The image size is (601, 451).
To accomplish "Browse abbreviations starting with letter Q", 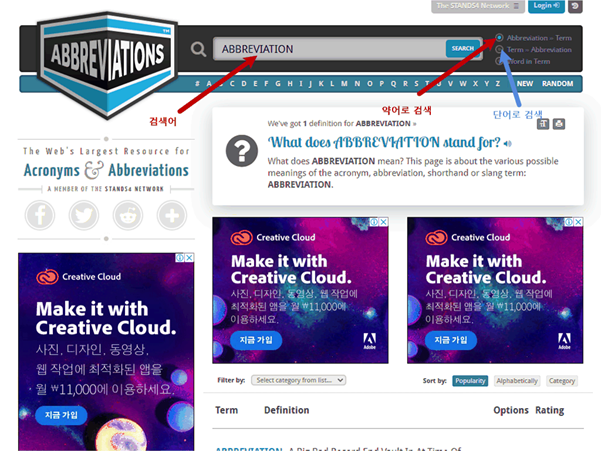I will point(394,84).
